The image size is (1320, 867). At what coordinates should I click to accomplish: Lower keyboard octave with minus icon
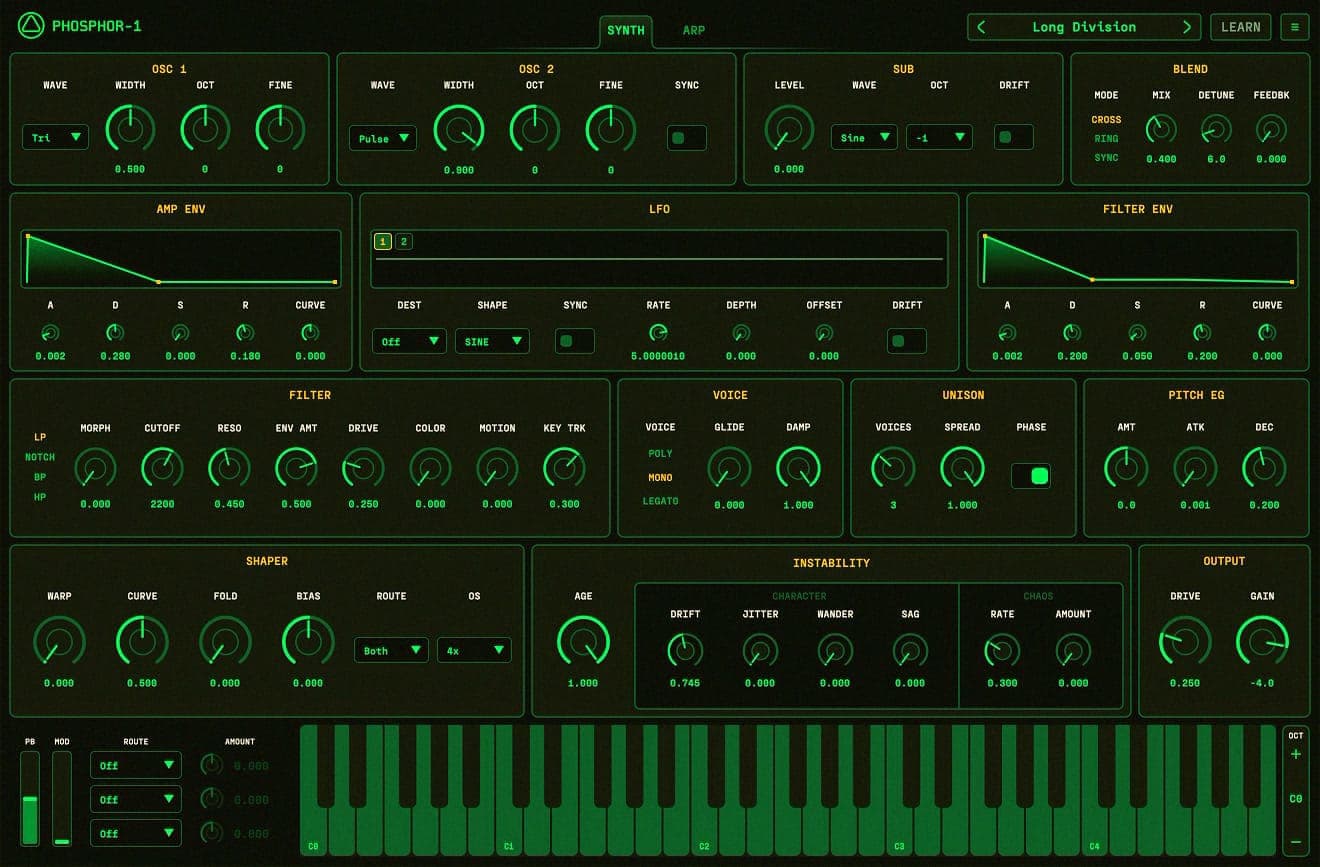(x=1296, y=841)
